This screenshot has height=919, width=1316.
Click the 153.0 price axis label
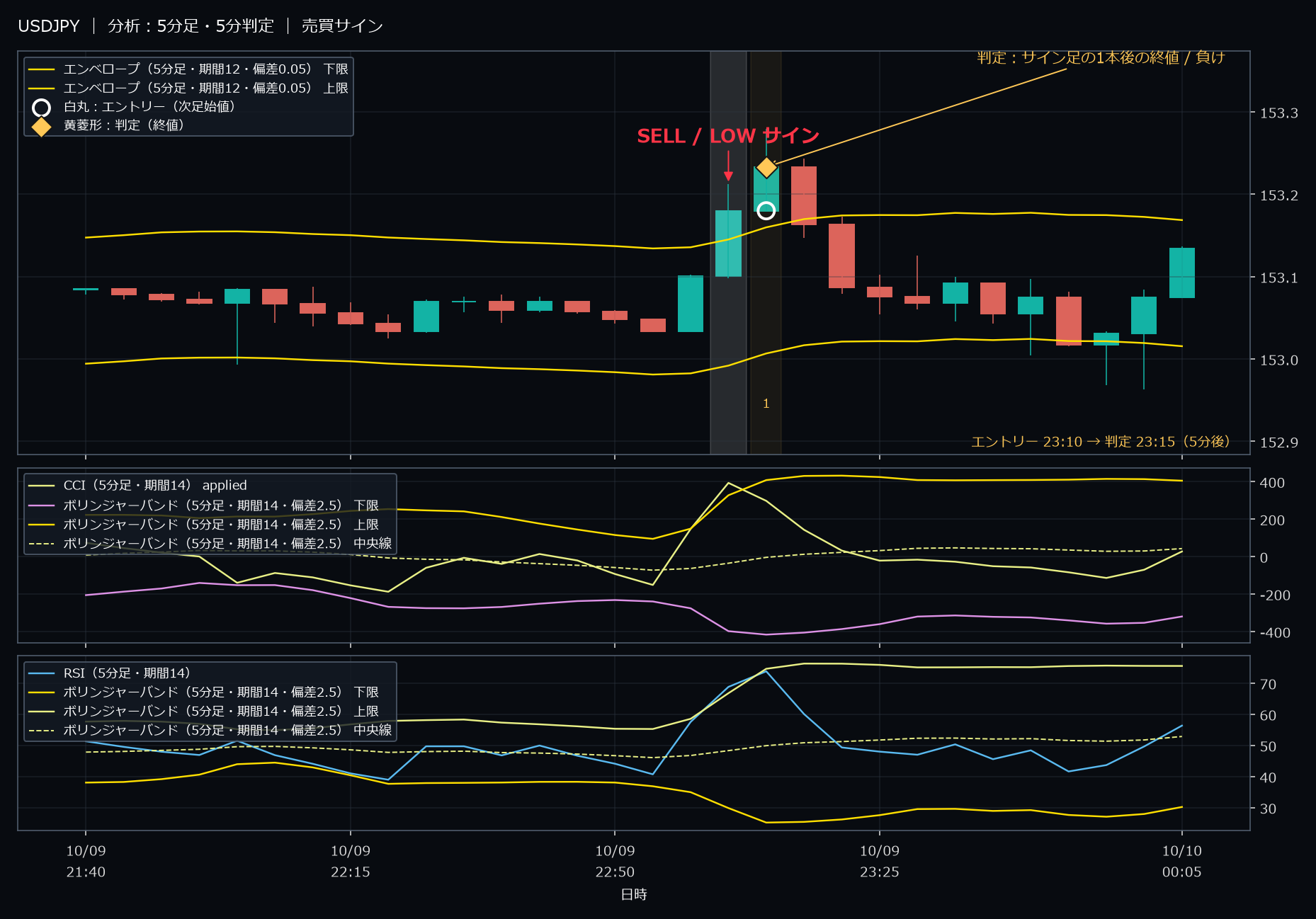[1279, 360]
